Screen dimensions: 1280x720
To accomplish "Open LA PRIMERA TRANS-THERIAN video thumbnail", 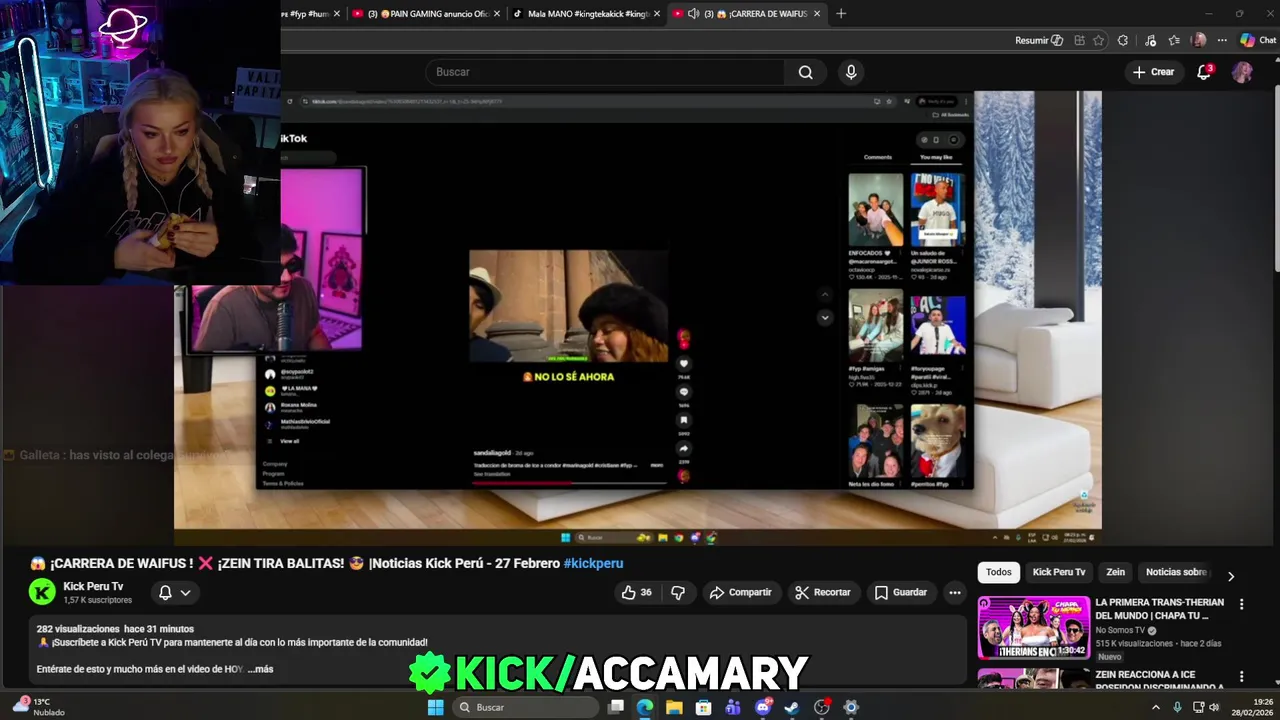I will pyautogui.click(x=1033, y=627).
